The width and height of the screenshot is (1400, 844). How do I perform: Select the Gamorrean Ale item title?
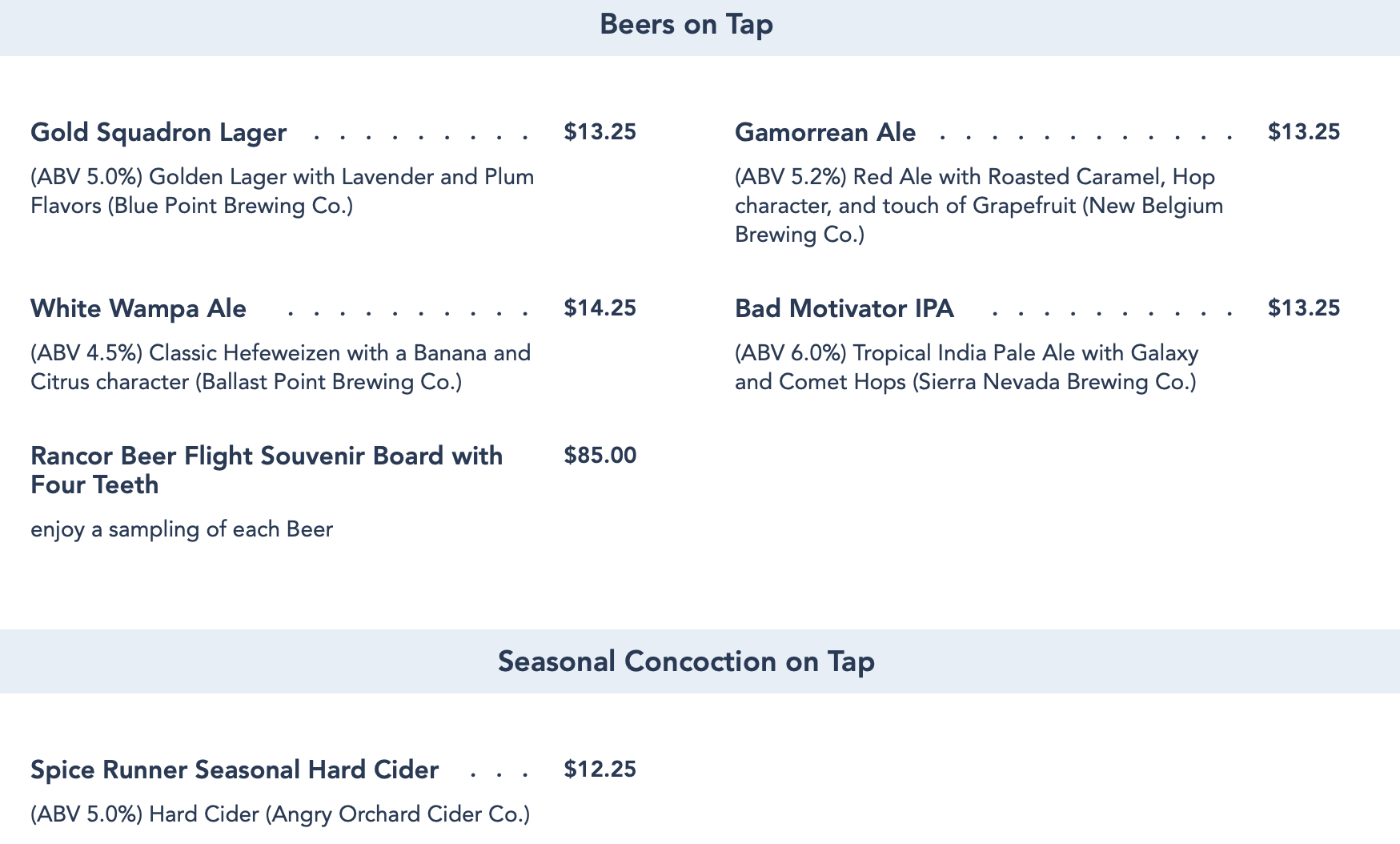pyautogui.click(x=824, y=132)
